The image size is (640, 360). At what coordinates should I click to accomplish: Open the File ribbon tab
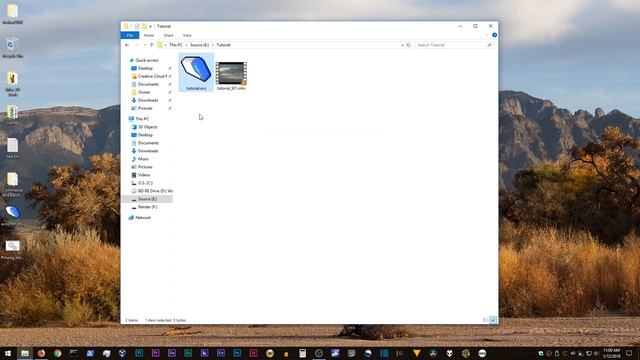[x=130, y=36]
